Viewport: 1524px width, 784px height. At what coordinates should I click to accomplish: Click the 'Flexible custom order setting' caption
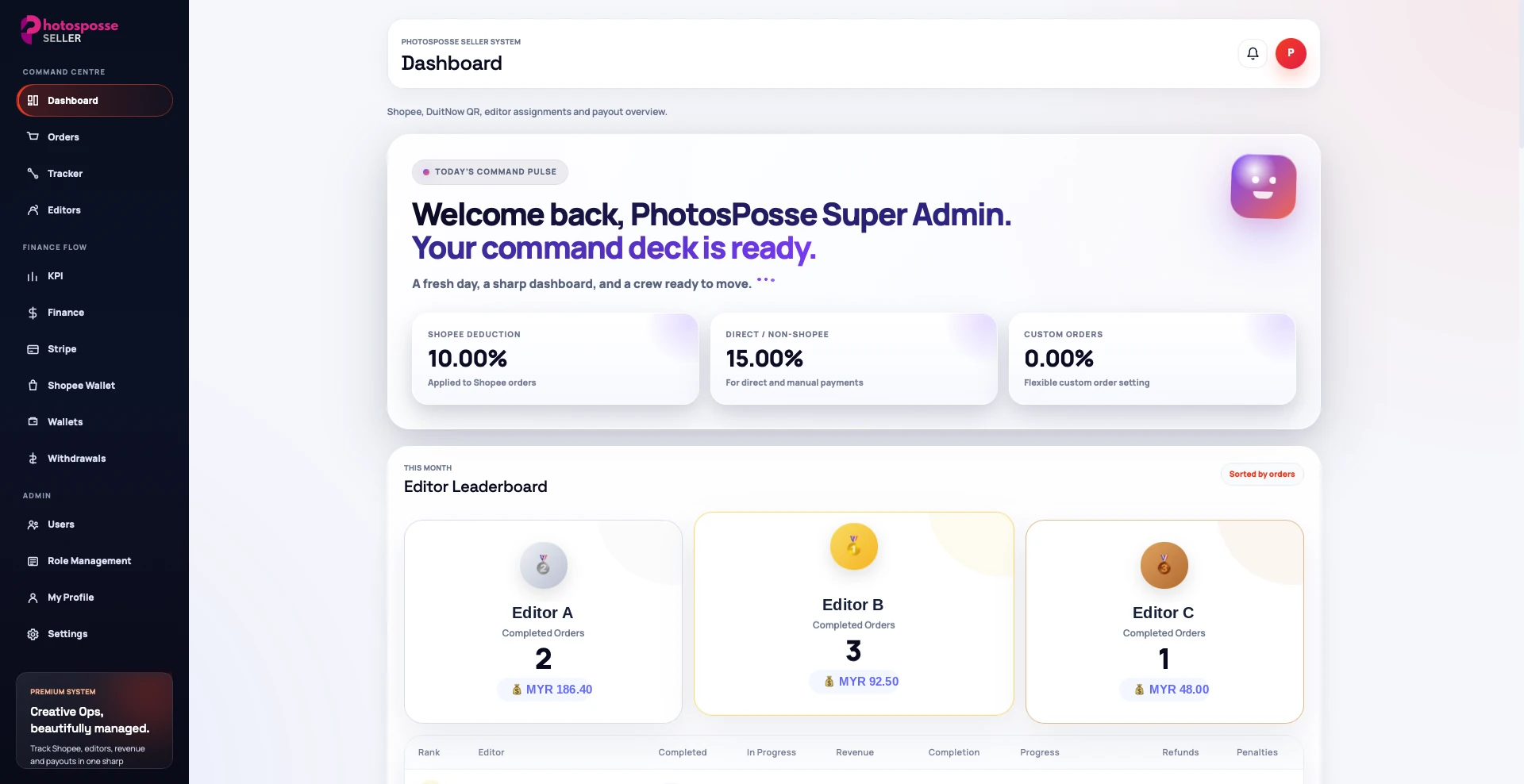click(x=1087, y=382)
